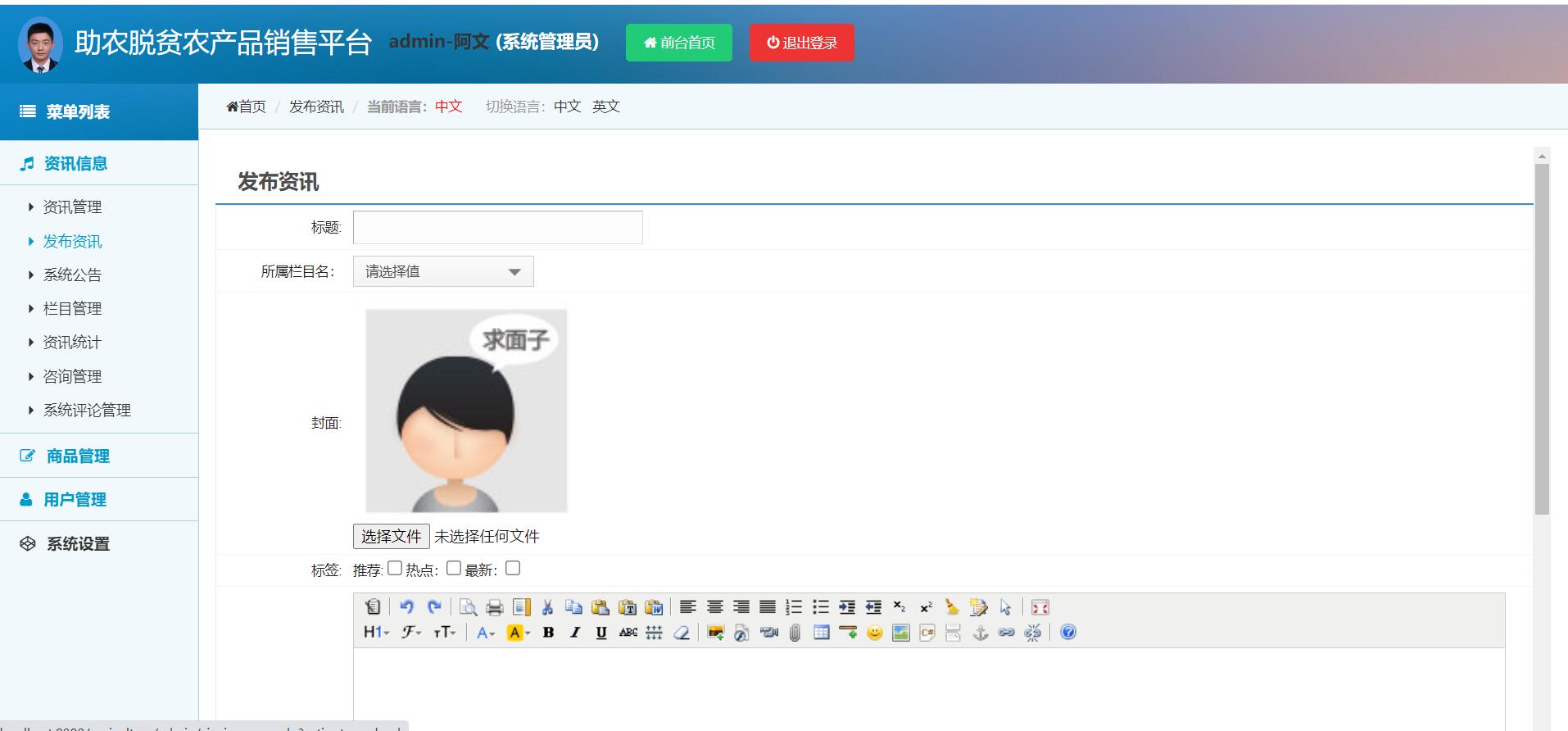Image resolution: width=1568 pixels, height=731 pixels.
Task: Check the 热点 checkbox
Action: [x=454, y=568]
